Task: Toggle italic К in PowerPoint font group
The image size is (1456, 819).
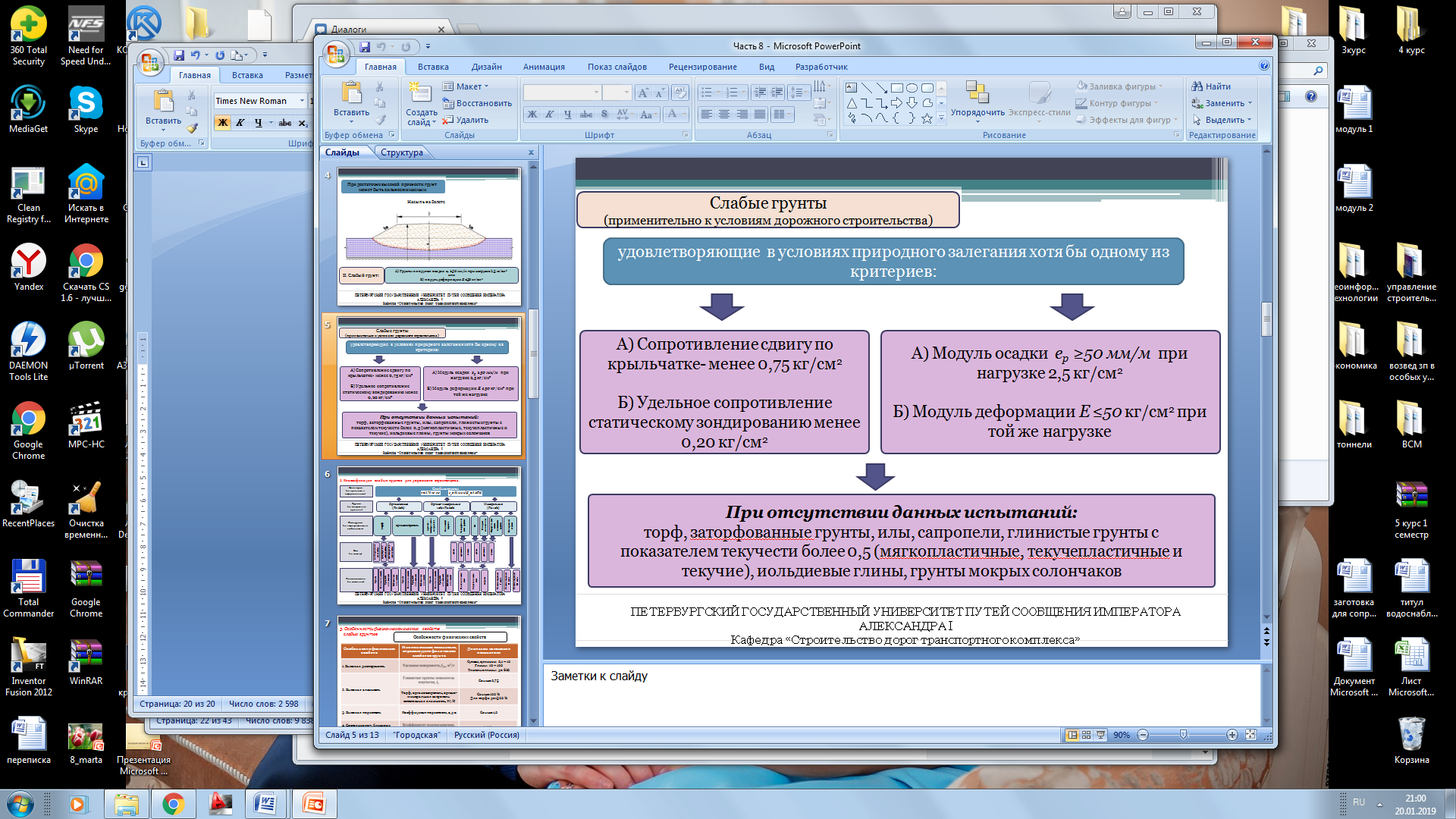Action: tap(550, 115)
